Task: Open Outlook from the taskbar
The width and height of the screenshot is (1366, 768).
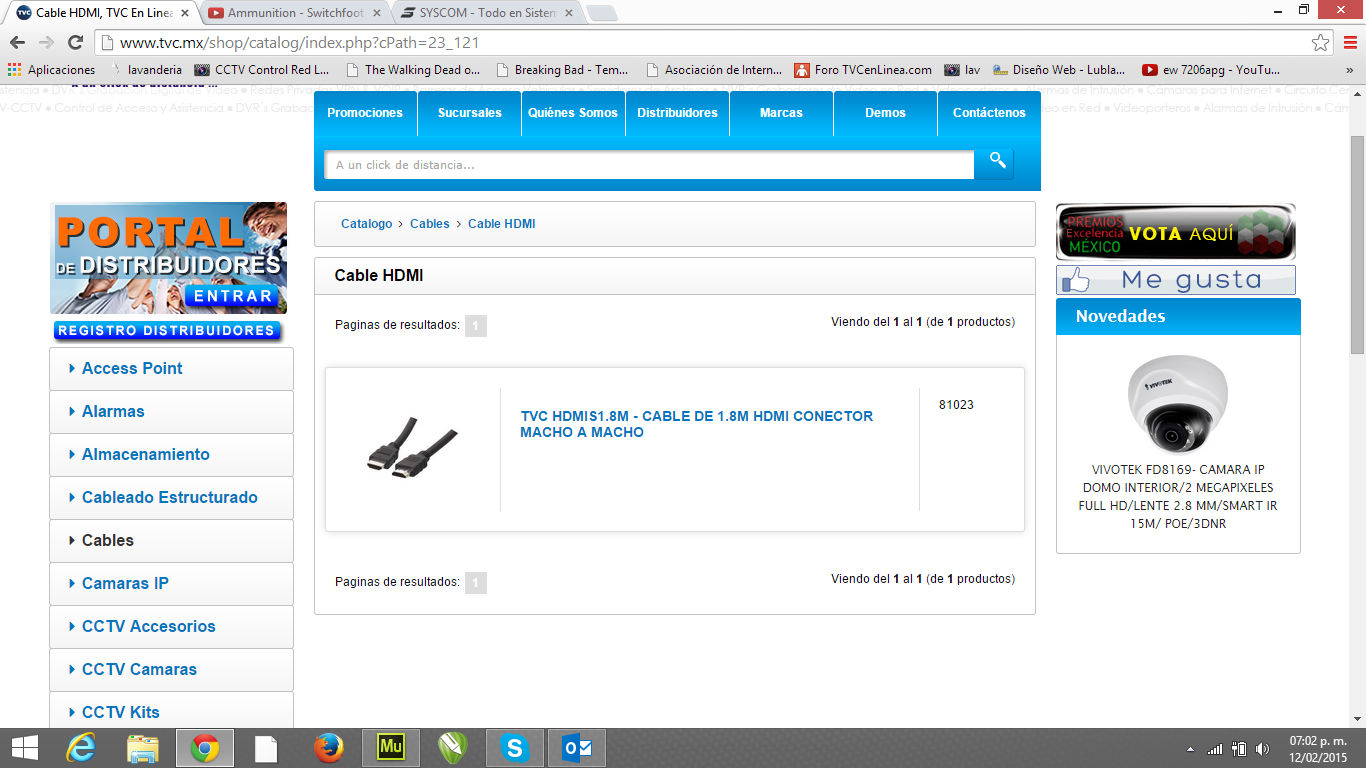Action: [577, 747]
